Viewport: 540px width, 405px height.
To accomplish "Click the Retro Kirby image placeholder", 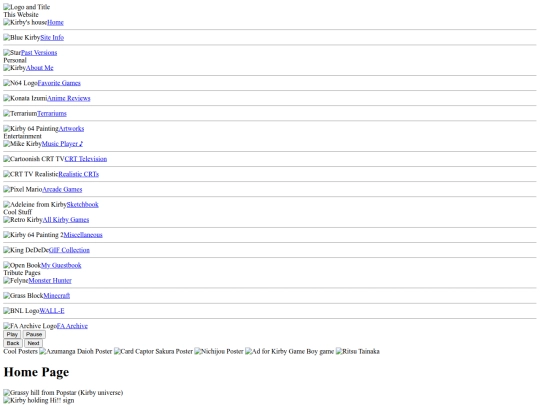I will [x=23, y=219].
